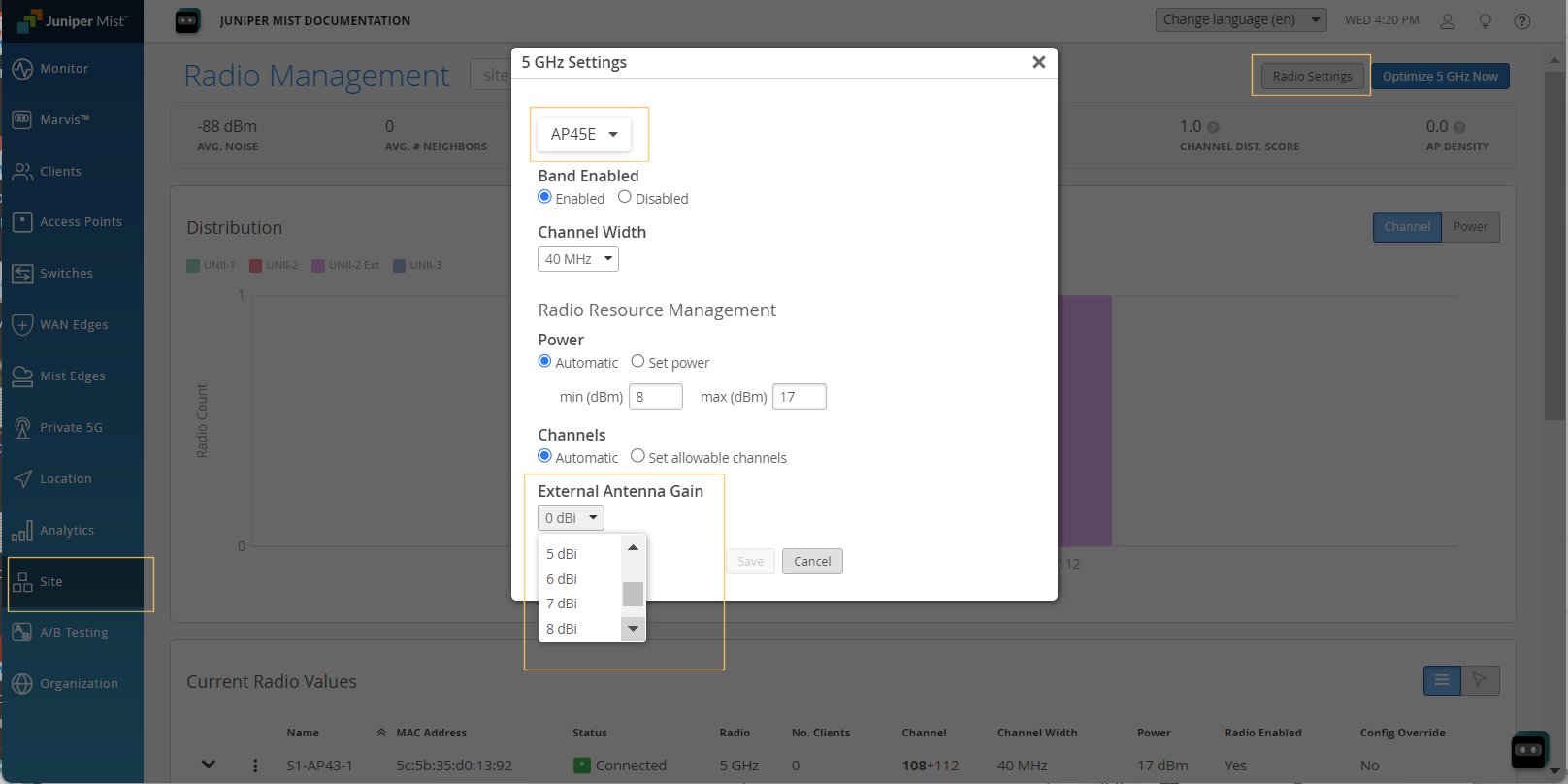Open the Change language dropdown

(1240, 19)
